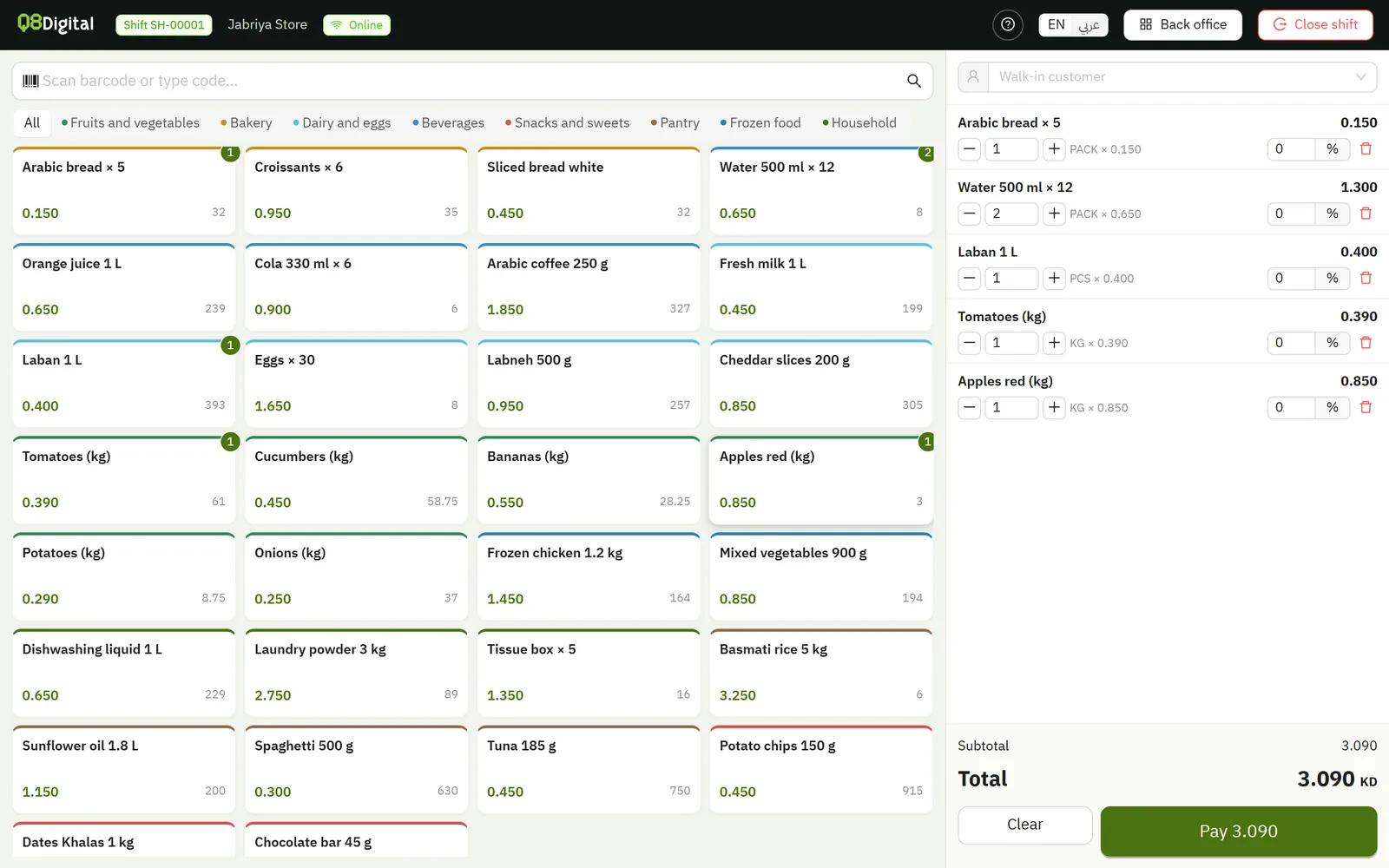Click the search magnifier icon
The height and width of the screenshot is (868, 1389).
tap(913, 81)
